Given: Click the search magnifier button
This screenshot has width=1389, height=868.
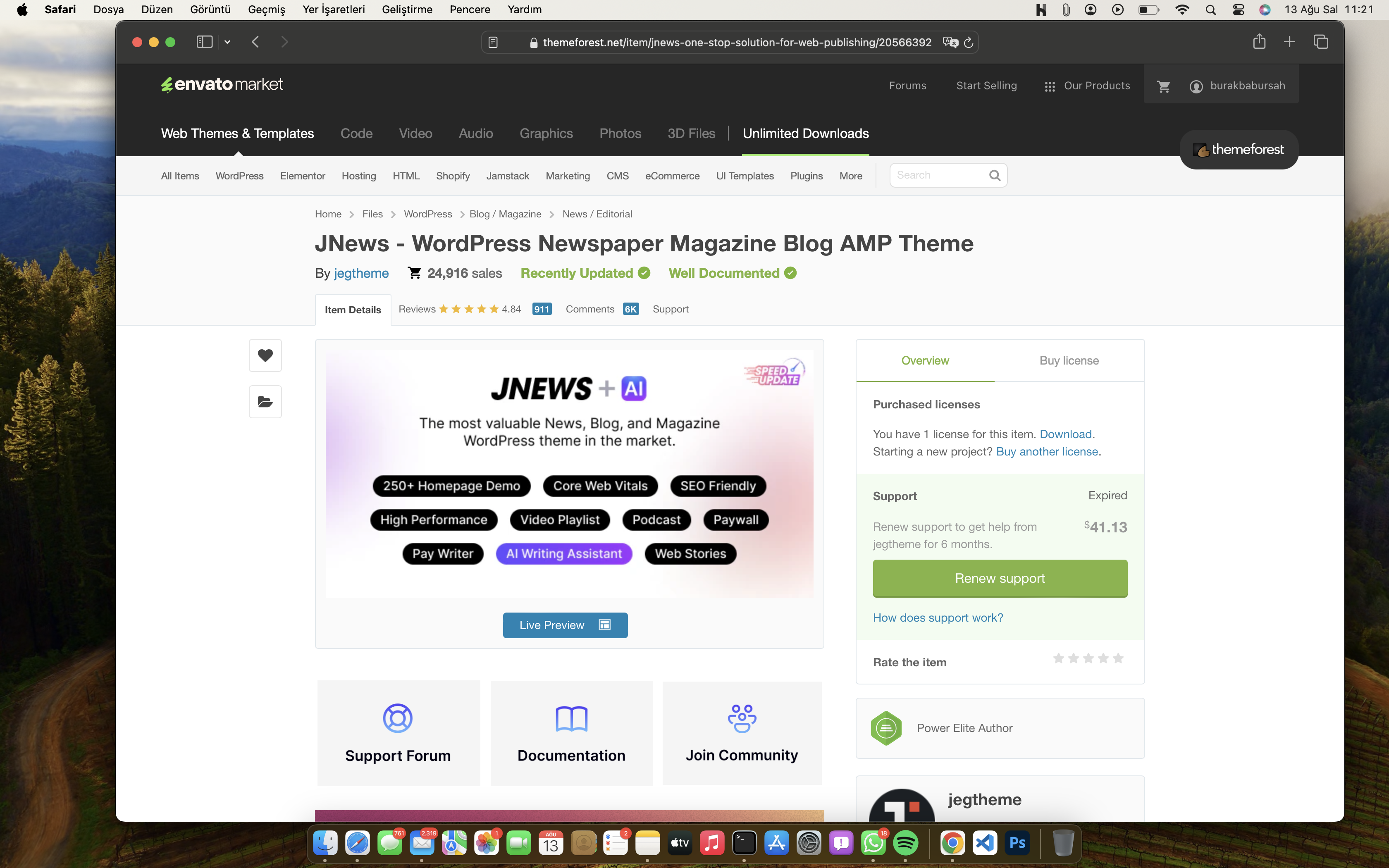Looking at the screenshot, I should tap(995, 175).
